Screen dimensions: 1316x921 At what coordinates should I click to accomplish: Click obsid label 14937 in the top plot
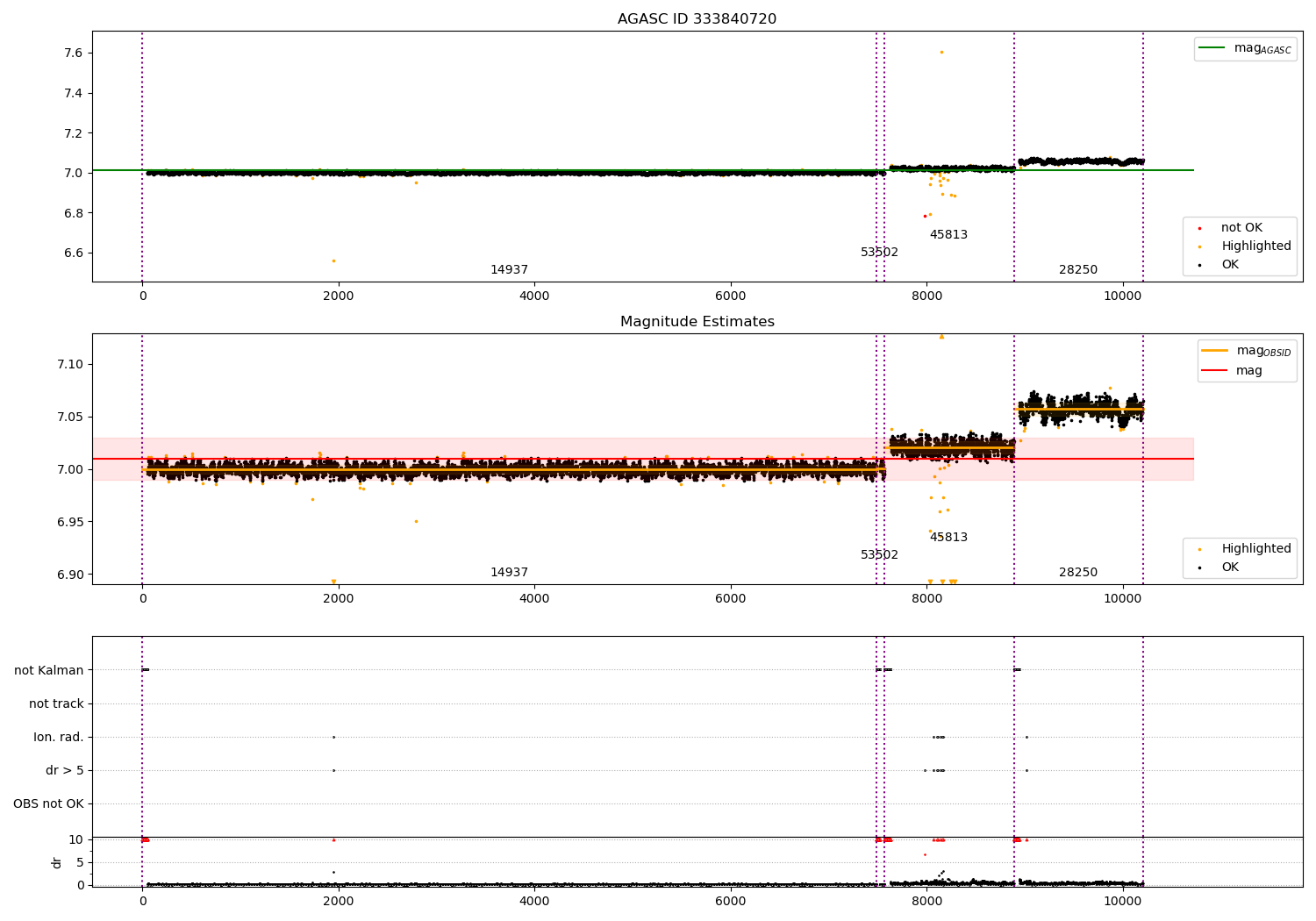pyautogui.click(x=509, y=270)
